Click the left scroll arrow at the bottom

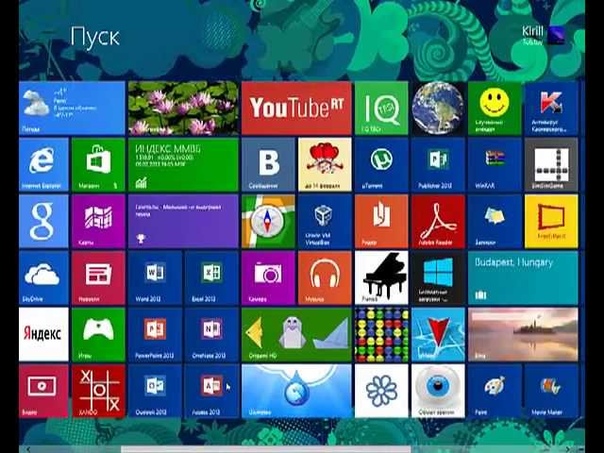(28, 449)
